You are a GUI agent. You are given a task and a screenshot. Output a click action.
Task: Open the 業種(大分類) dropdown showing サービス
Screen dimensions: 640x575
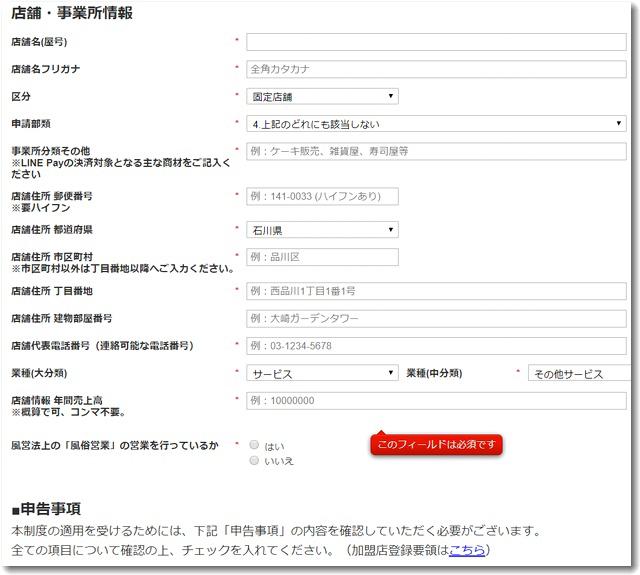(322, 373)
